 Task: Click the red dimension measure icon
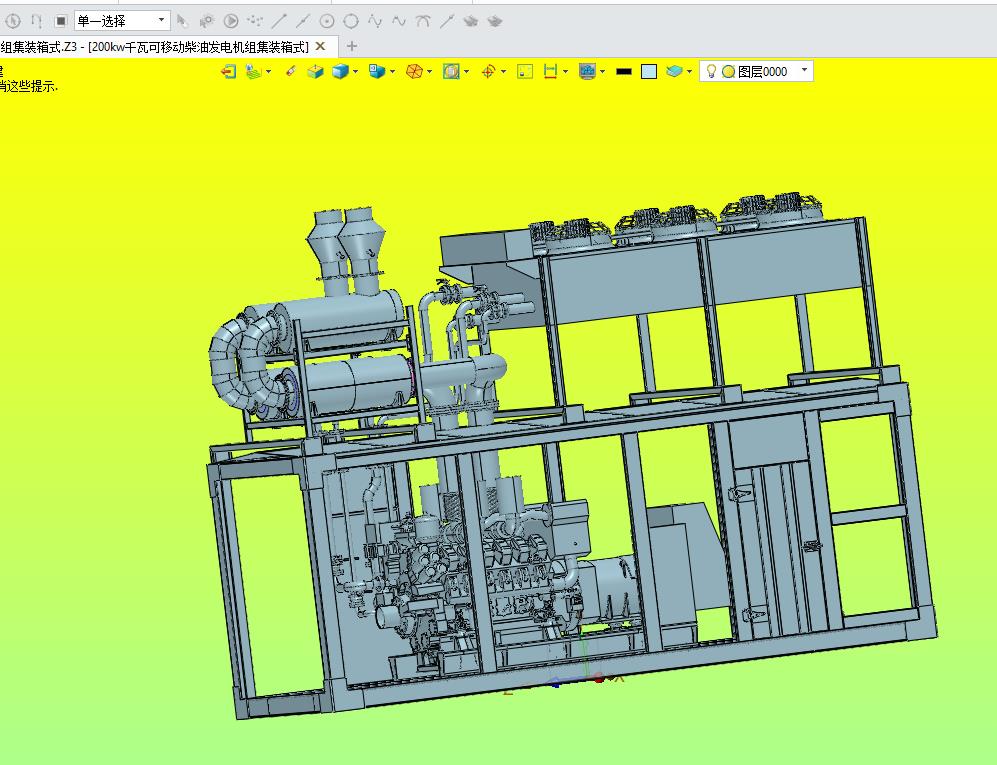click(x=550, y=71)
